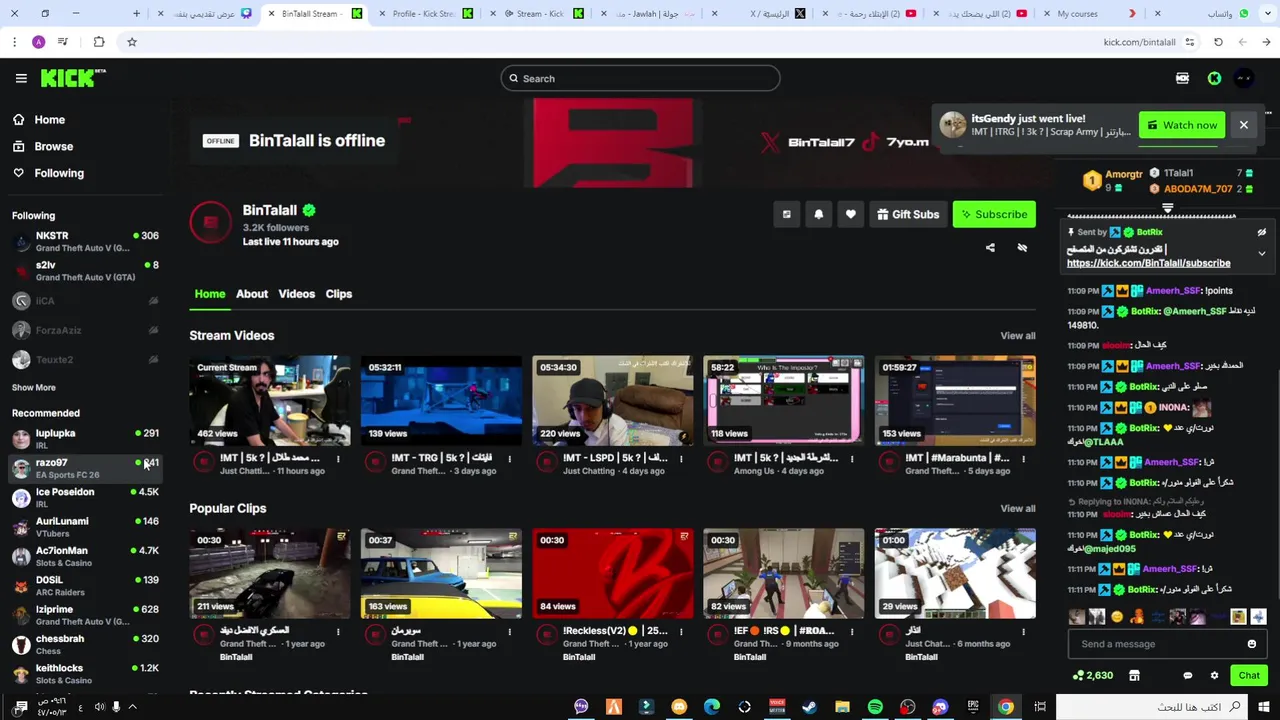1280x720 pixels.
Task: Expand the pinned message chevron
Action: click(1261, 253)
